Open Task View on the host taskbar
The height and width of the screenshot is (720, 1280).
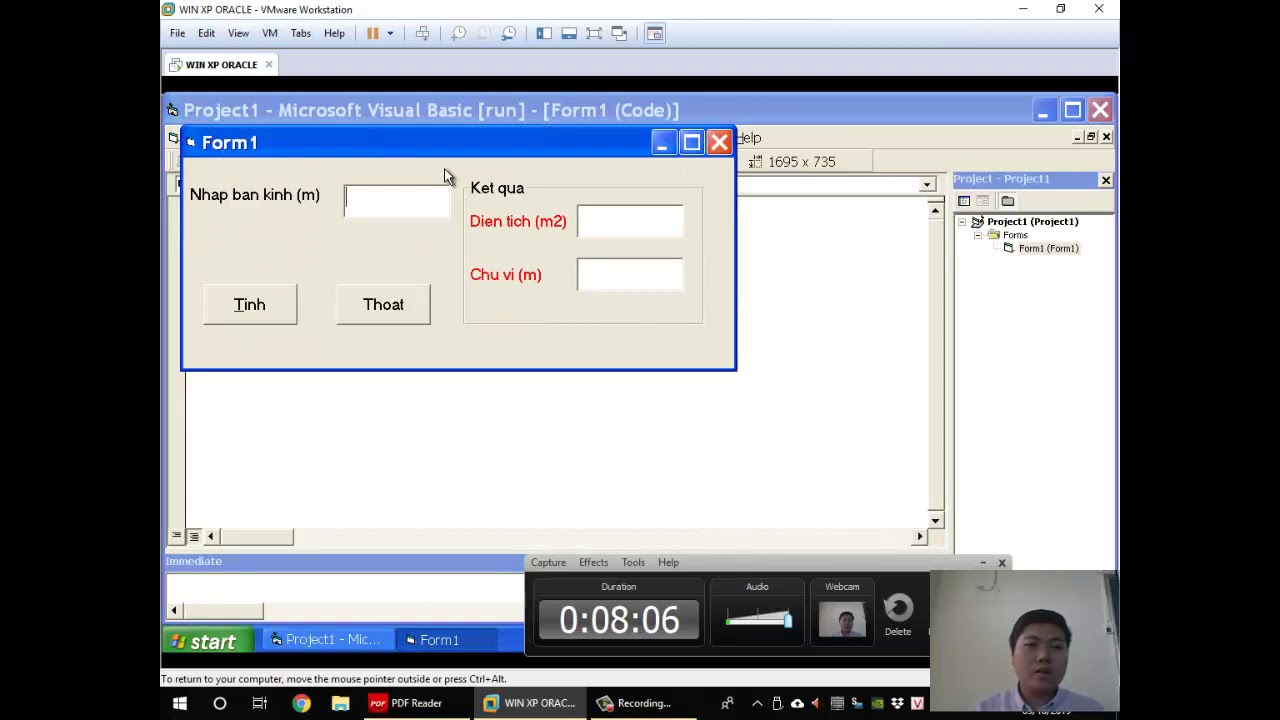point(260,703)
